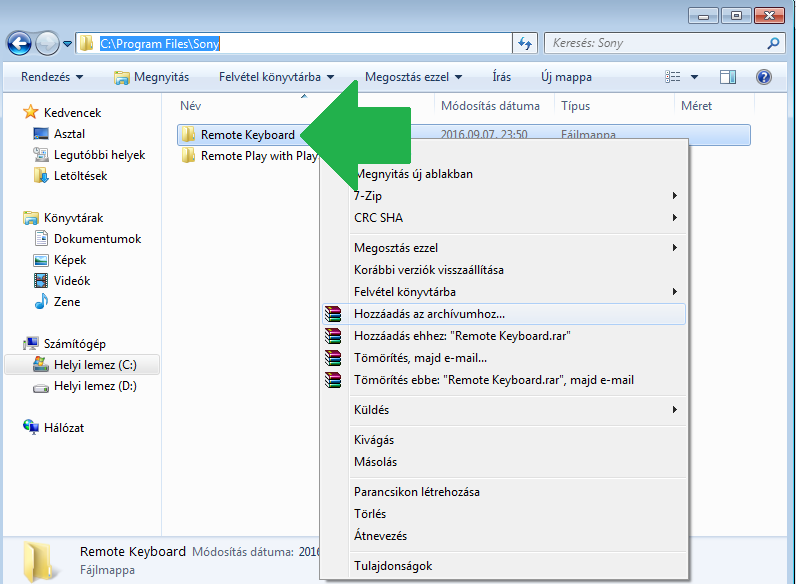The image size is (796, 584).
Task: Expand Felvétel könyvtárba in context menu
Action: coord(504,292)
